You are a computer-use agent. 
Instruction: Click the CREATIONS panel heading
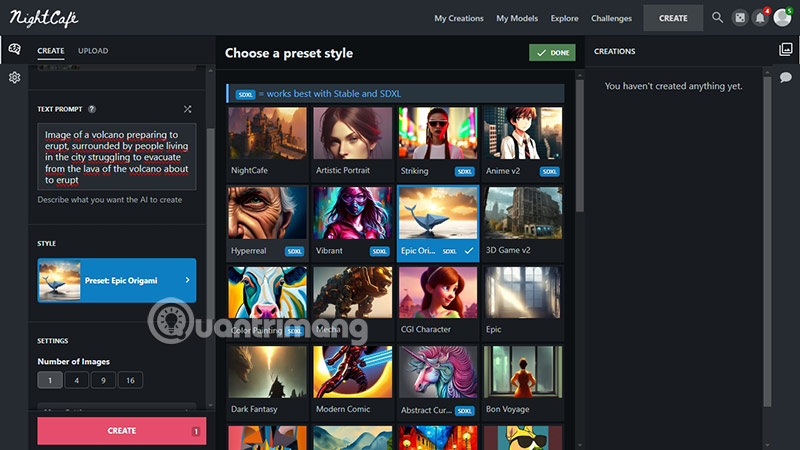point(614,52)
